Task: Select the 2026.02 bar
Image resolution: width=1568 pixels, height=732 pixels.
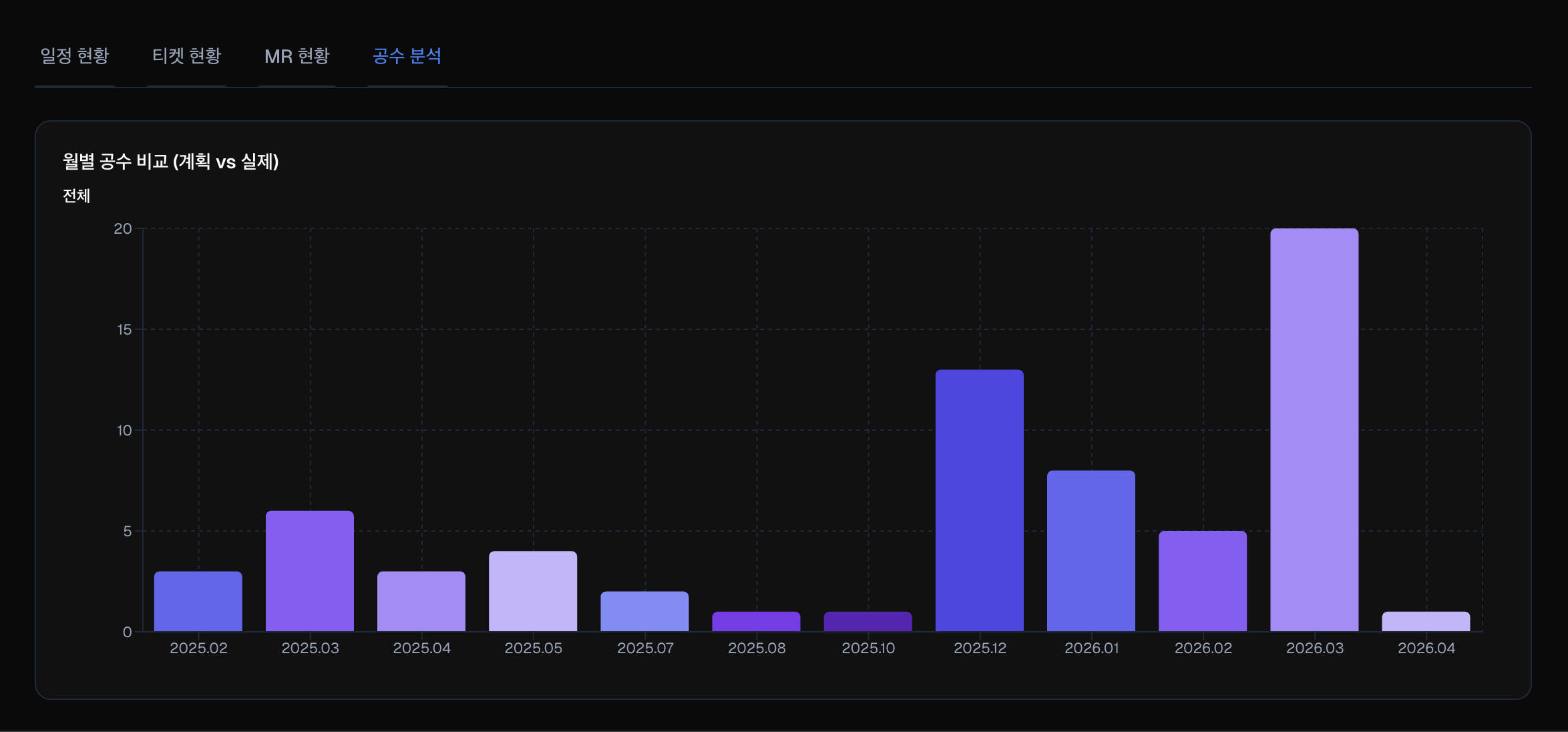Action: coord(1203,581)
